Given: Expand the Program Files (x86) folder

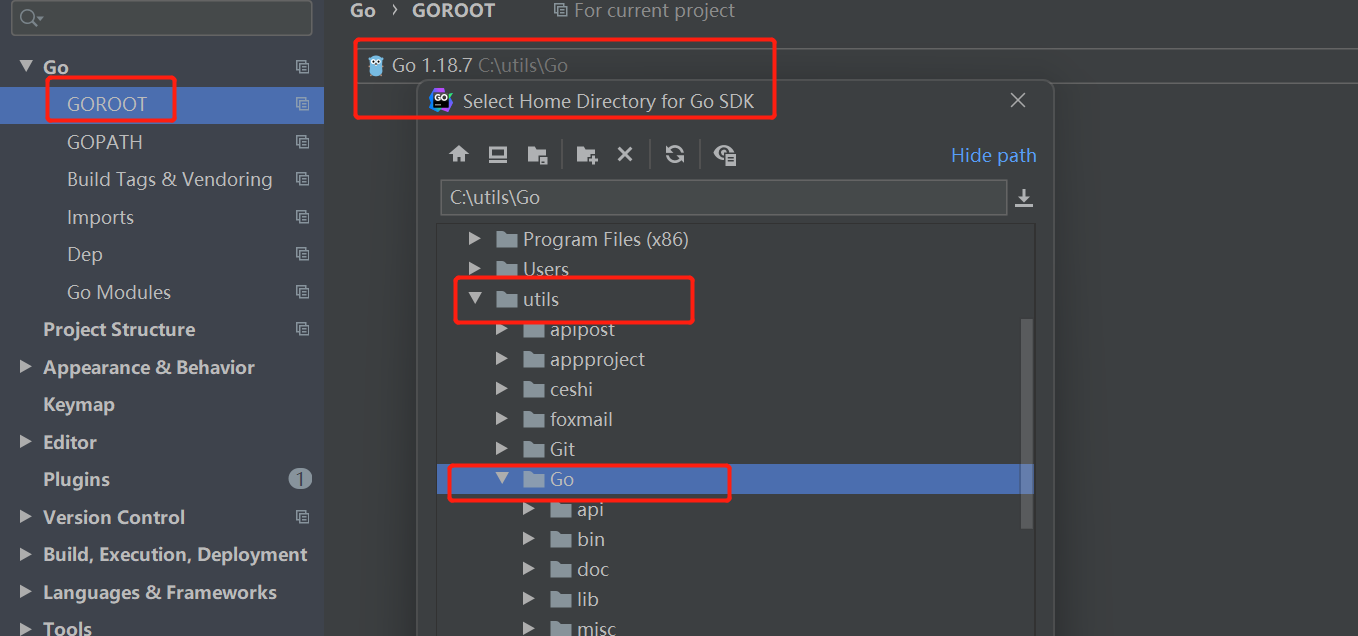Looking at the screenshot, I should [x=475, y=239].
